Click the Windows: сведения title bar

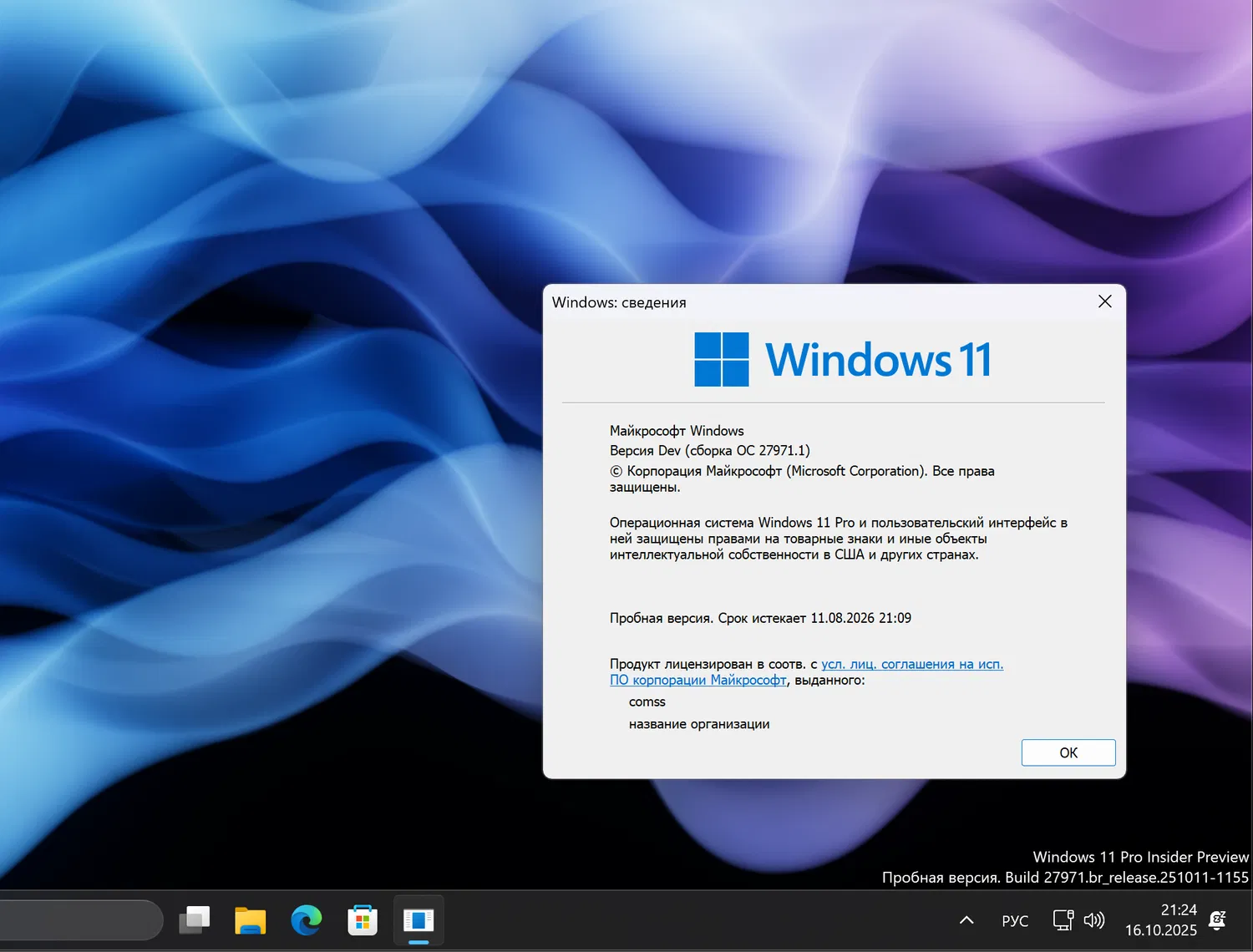pos(619,302)
